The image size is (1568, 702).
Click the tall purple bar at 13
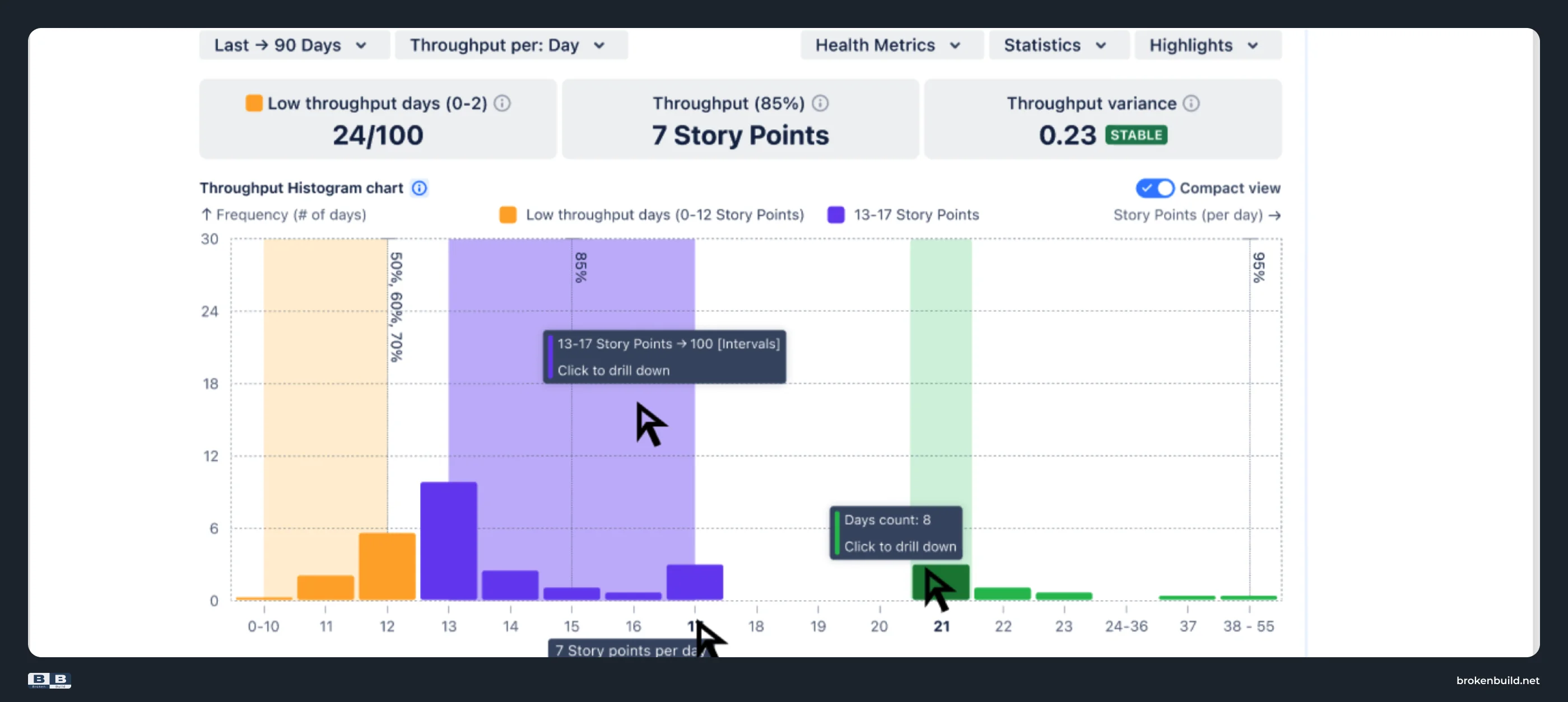449,541
